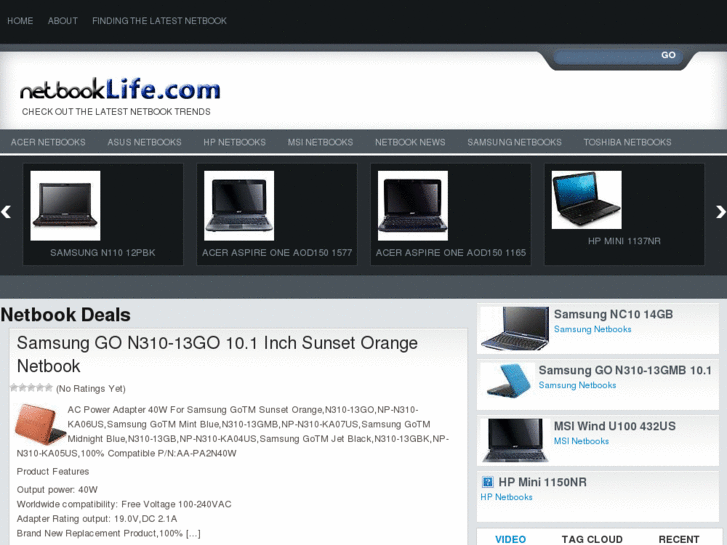Open Samsung GO N310-13GO article title
The width and height of the screenshot is (727, 545).
pyautogui.click(x=217, y=354)
